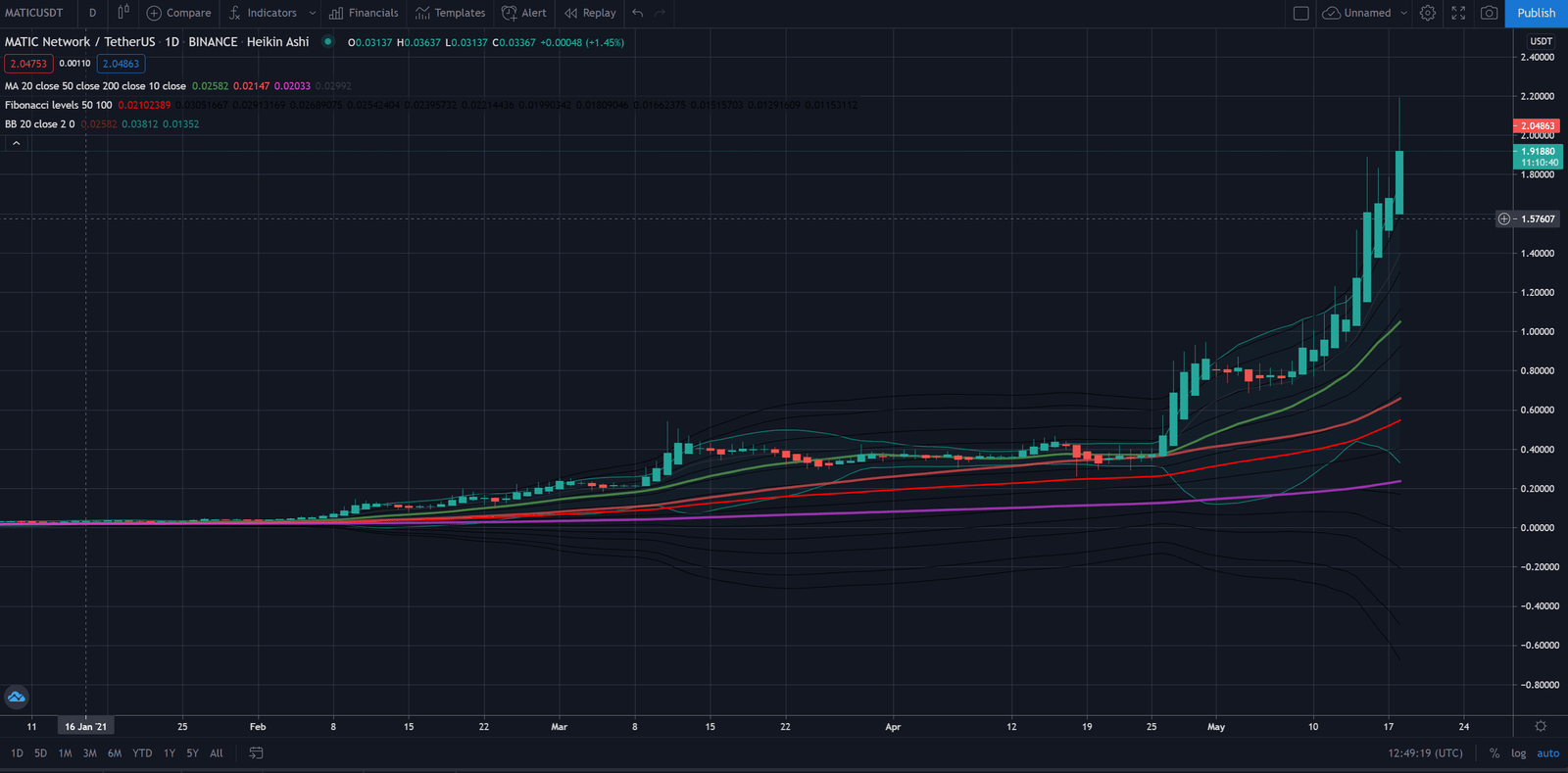The image size is (1568, 773).
Task: Open the Financials panel
Action: [364, 13]
